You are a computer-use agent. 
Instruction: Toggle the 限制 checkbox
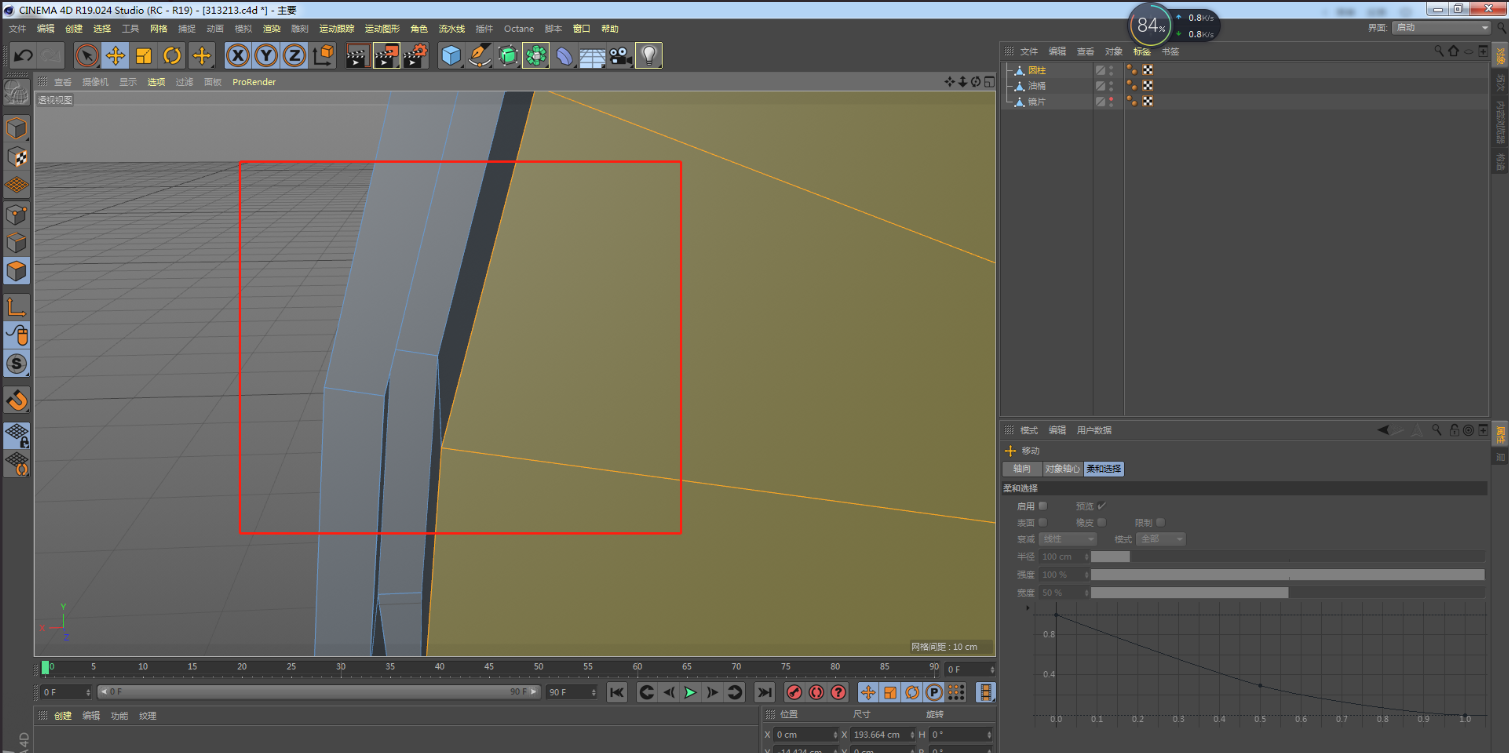[x=1160, y=522]
